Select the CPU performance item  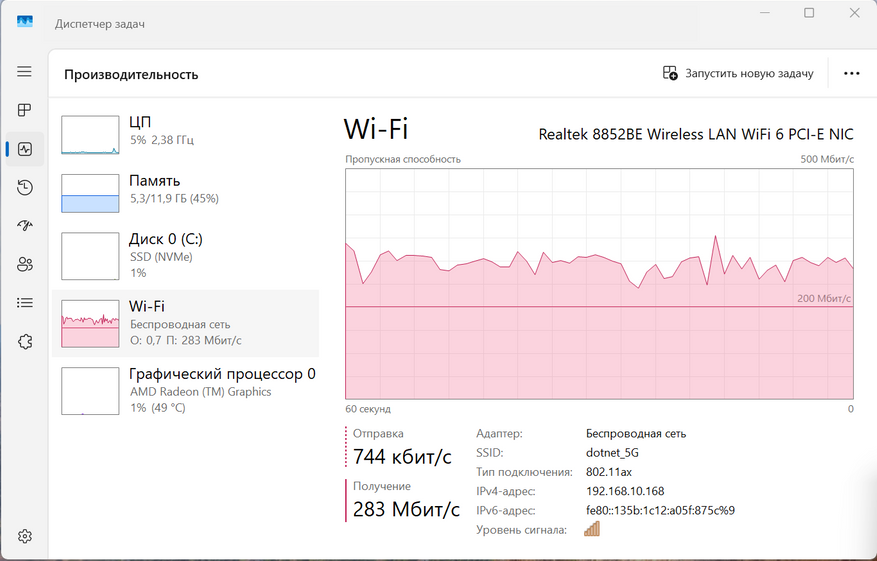tap(185, 133)
